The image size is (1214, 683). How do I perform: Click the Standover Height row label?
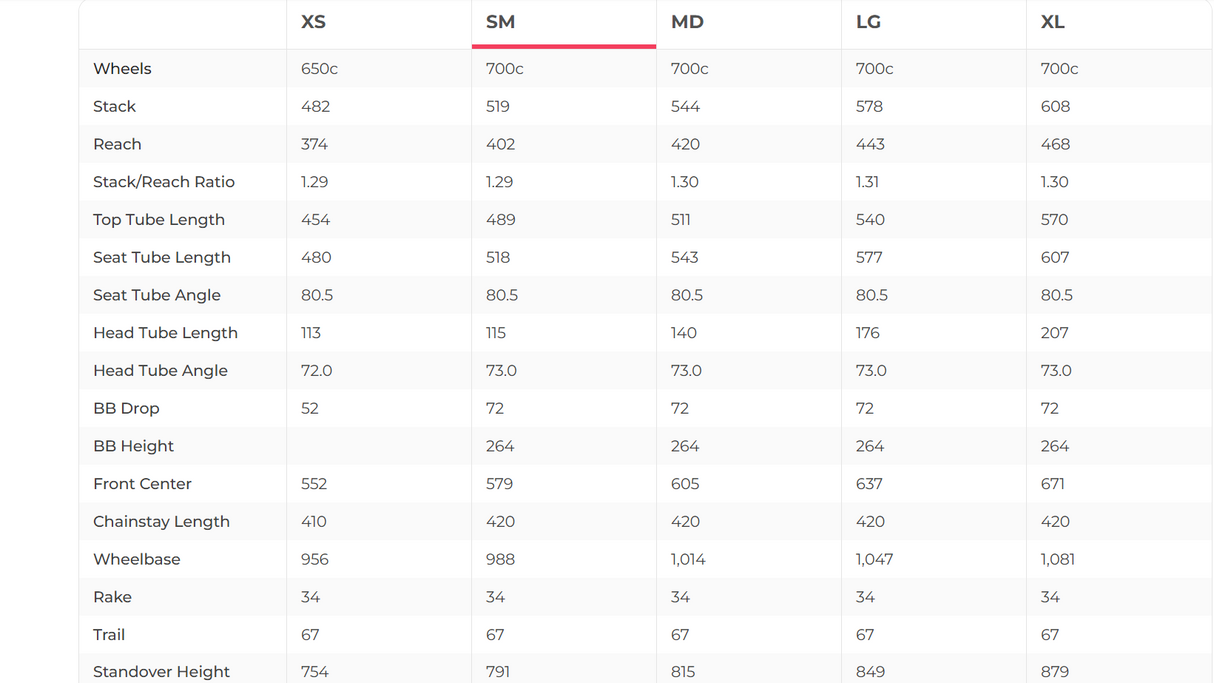pos(161,672)
